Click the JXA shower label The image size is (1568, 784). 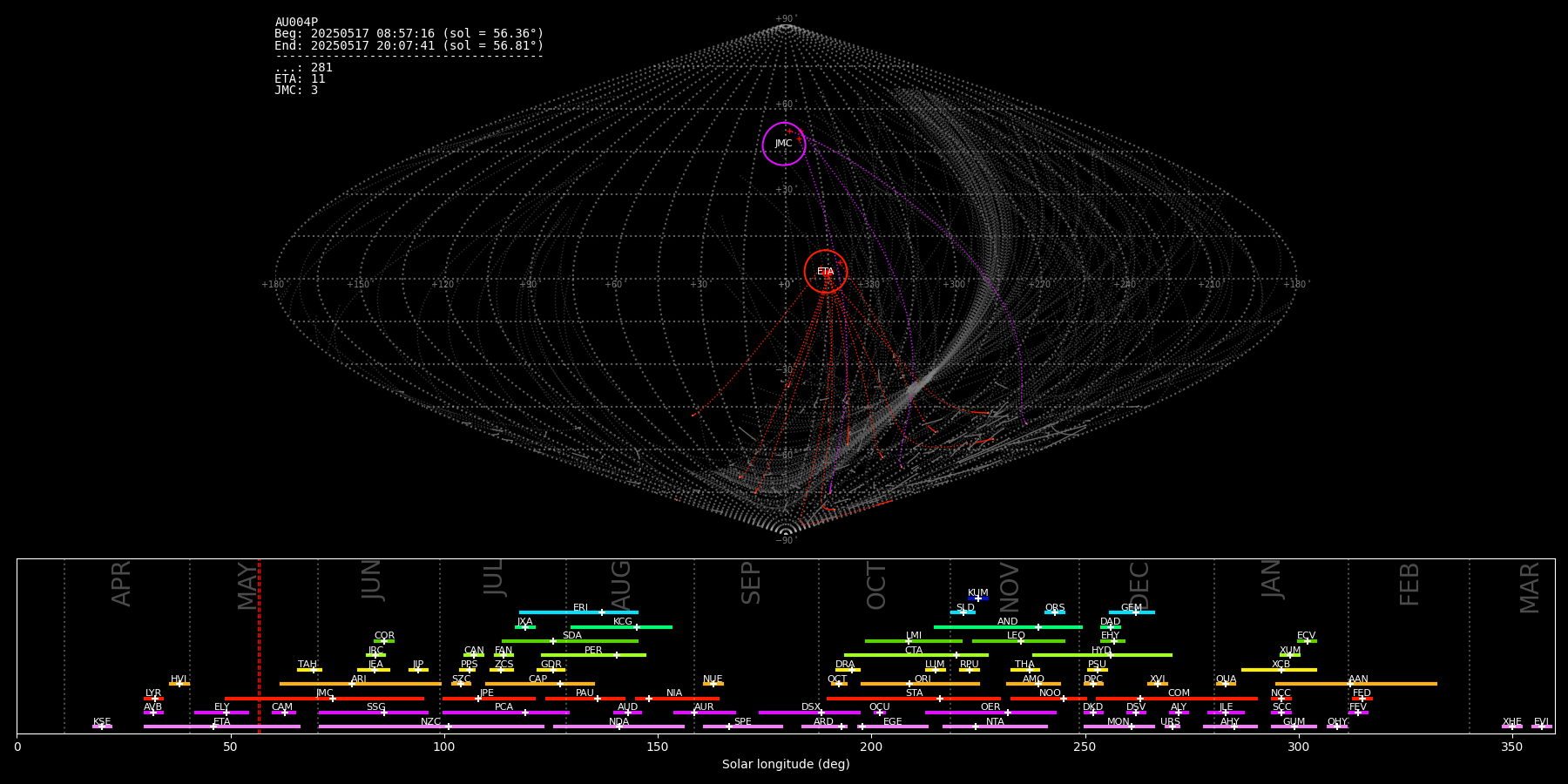point(524,622)
